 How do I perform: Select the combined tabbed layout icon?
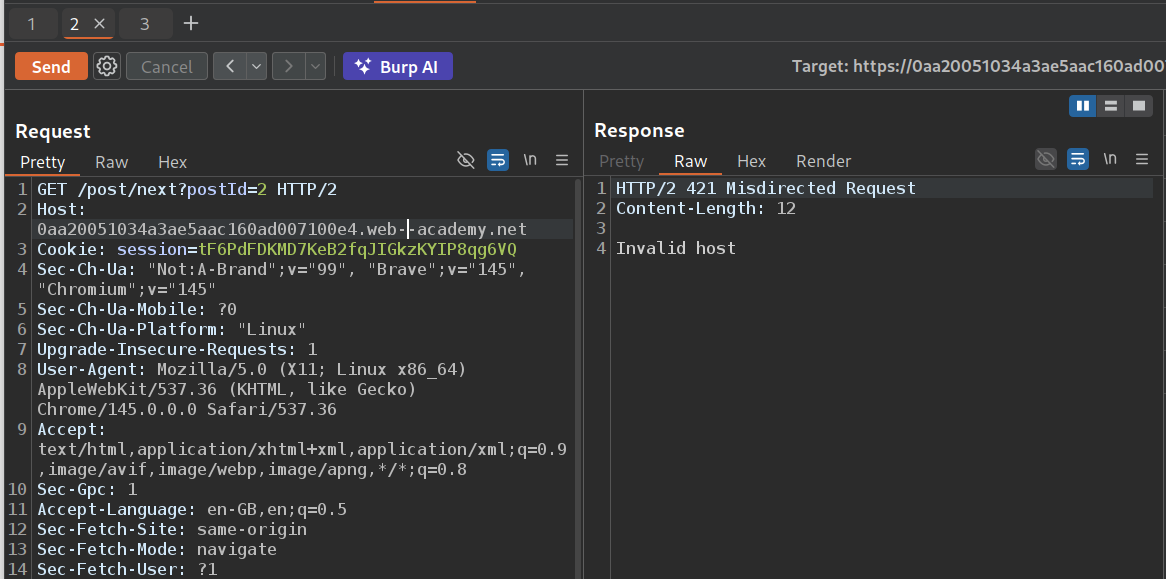pos(1138,106)
